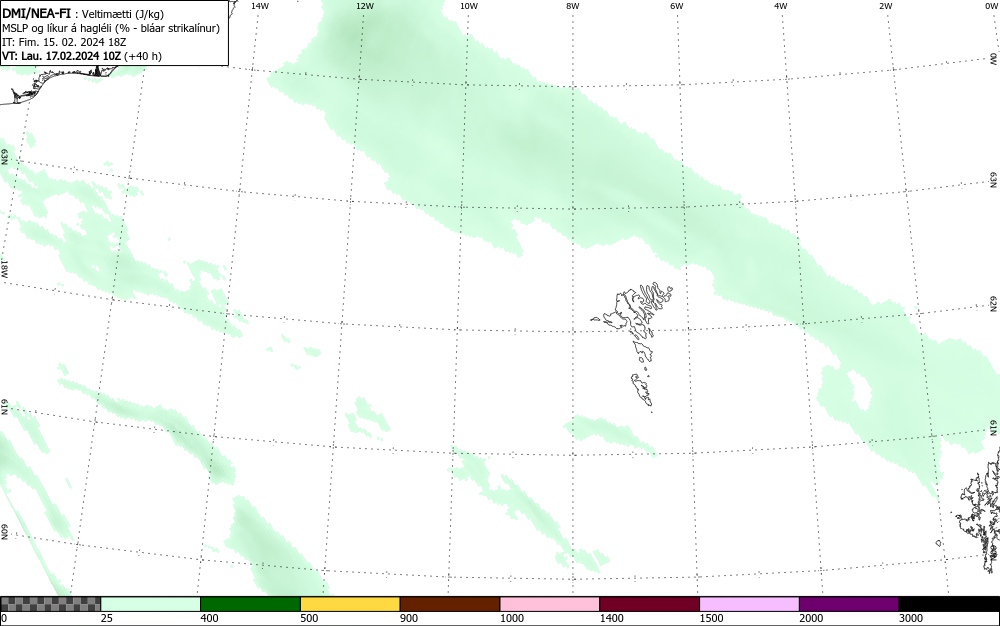Click the '4W' longitude label

pyautogui.click(x=781, y=6)
